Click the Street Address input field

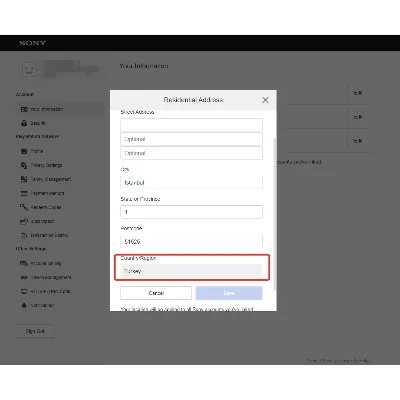(191, 125)
